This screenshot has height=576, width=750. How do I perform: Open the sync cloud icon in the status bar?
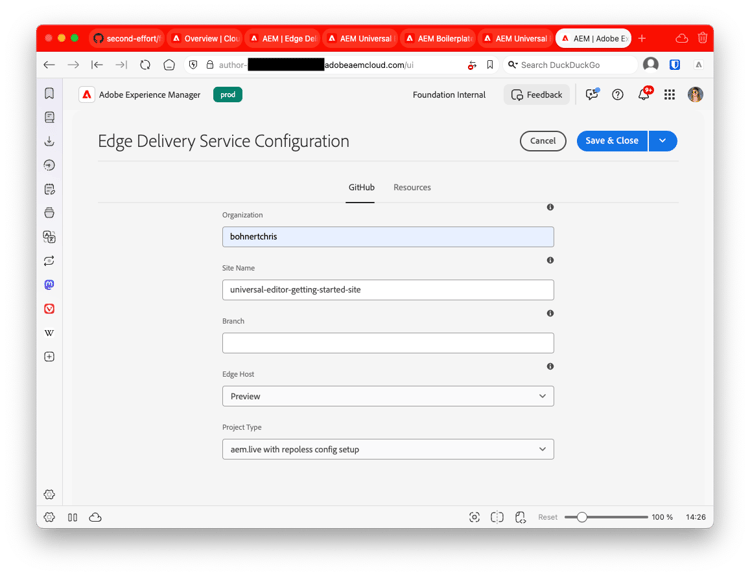tap(95, 517)
